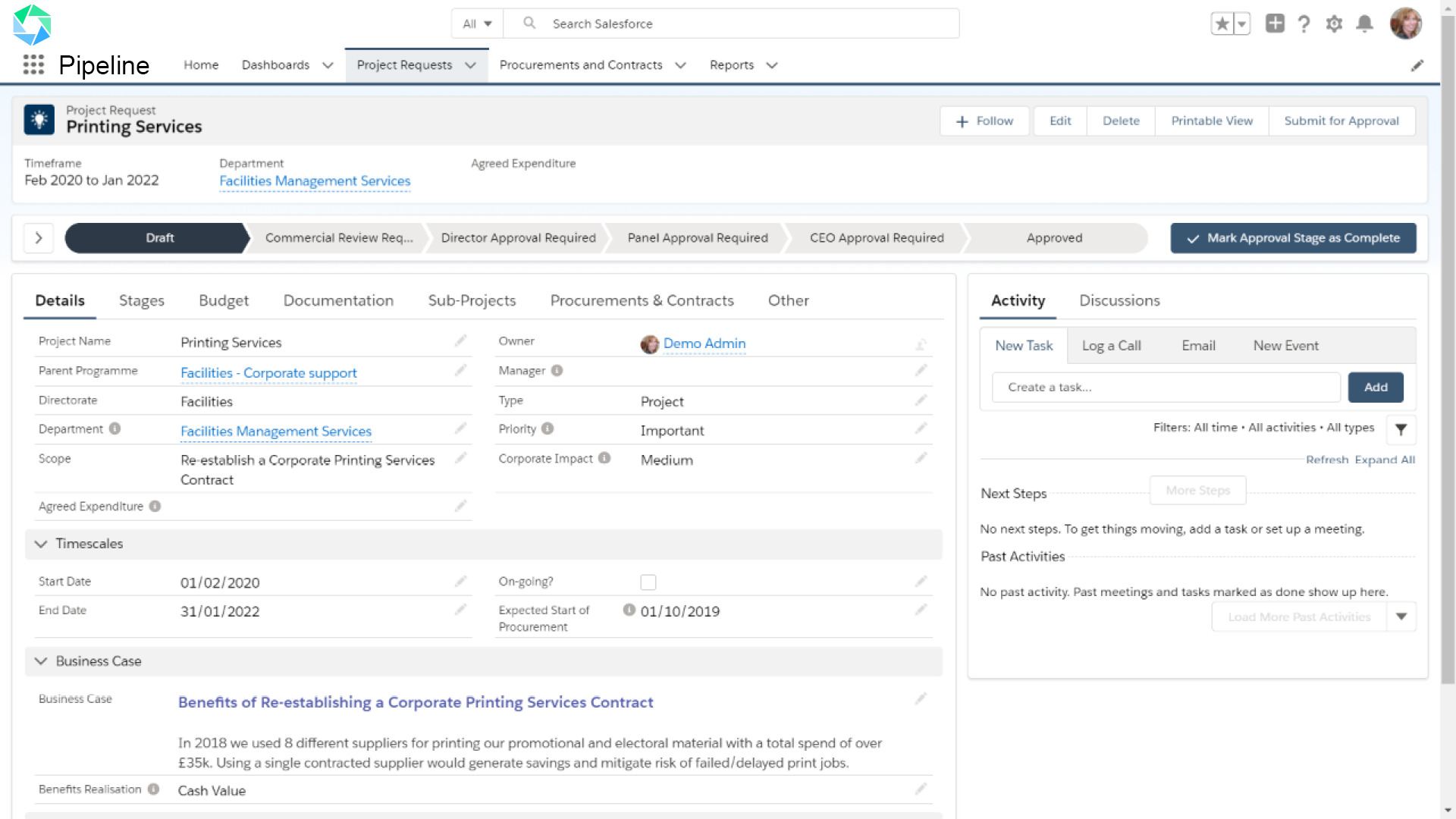Click Mark Approval Stage as Complete
The height and width of the screenshot is (819, 1456).
pyautogui.click(x=1293, y=238)
